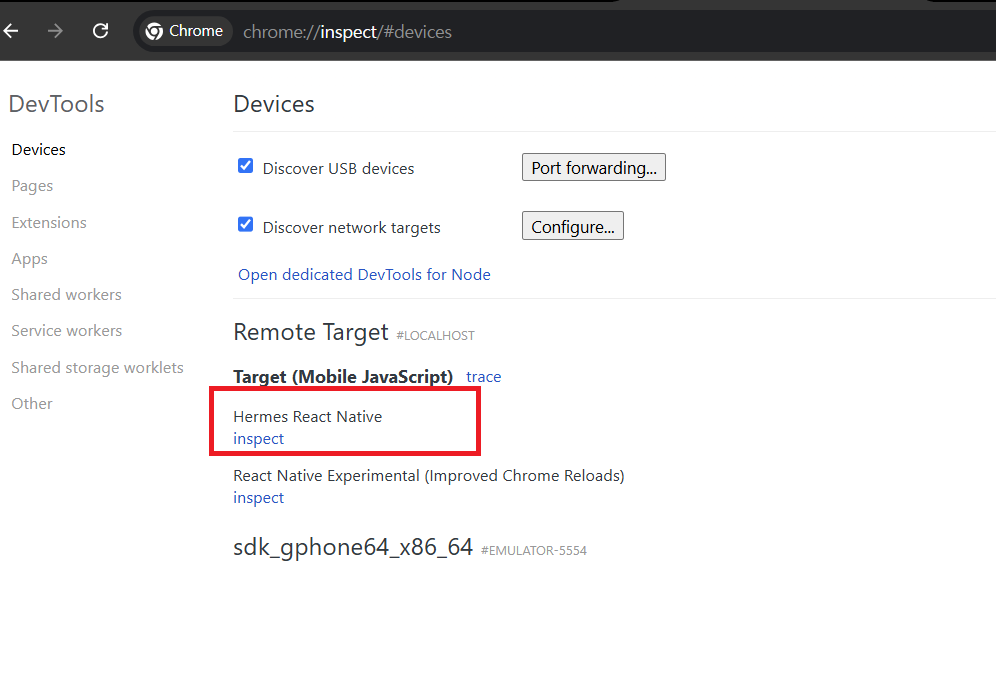Inspect the Hermes React Native target

point(258,438)
